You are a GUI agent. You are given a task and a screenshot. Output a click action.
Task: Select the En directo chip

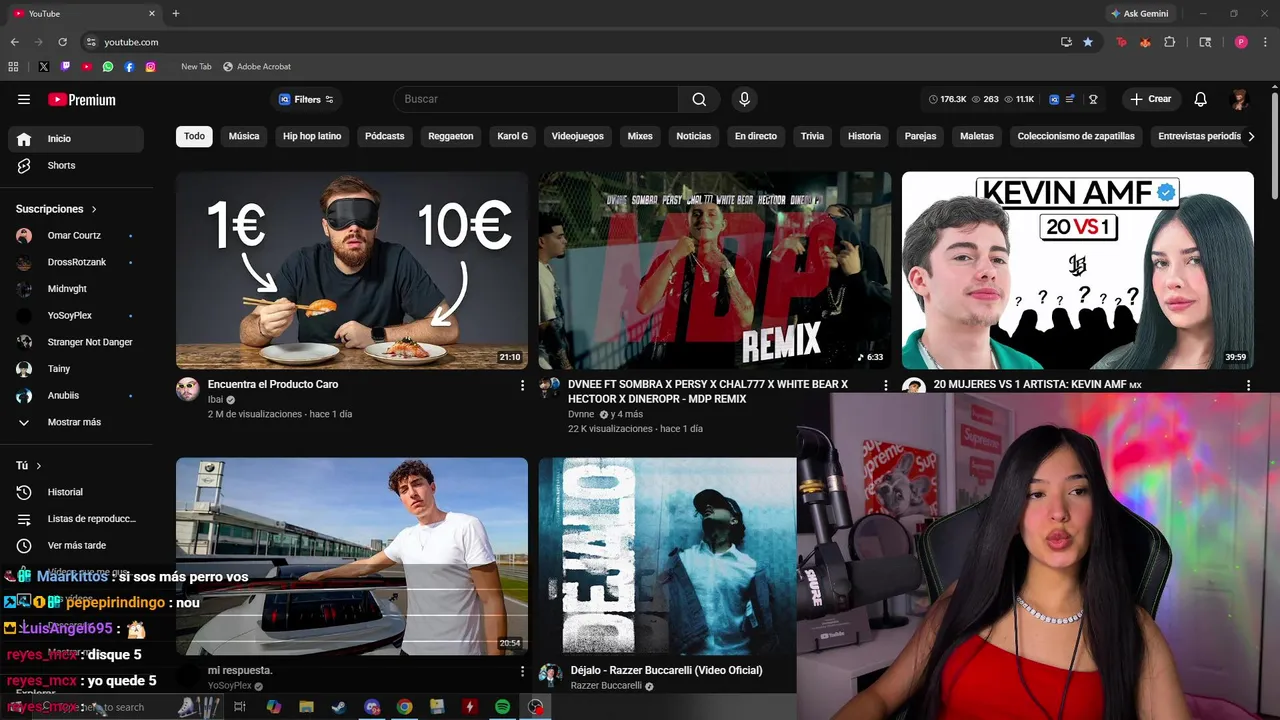point(756,136)
